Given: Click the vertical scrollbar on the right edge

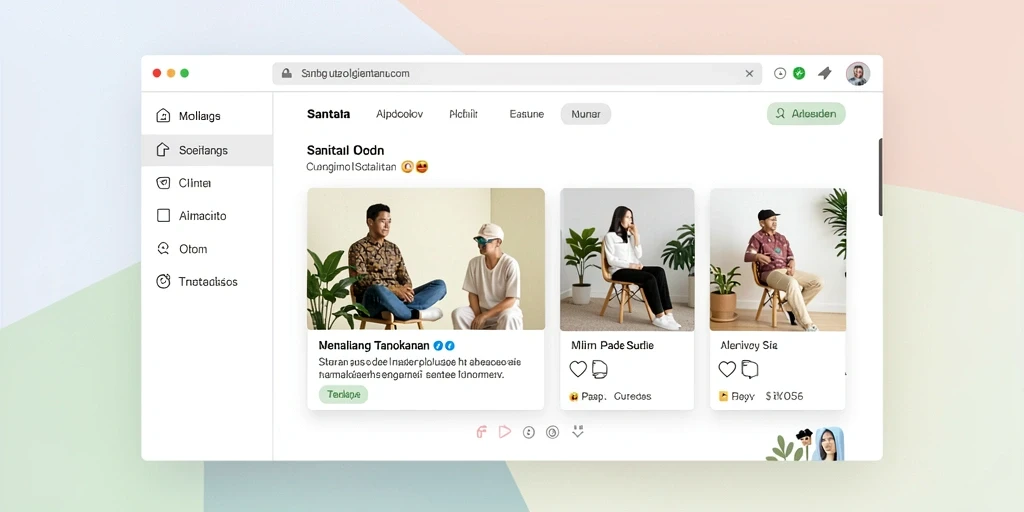Looking at the screenshot, I should tap(880, 177).
